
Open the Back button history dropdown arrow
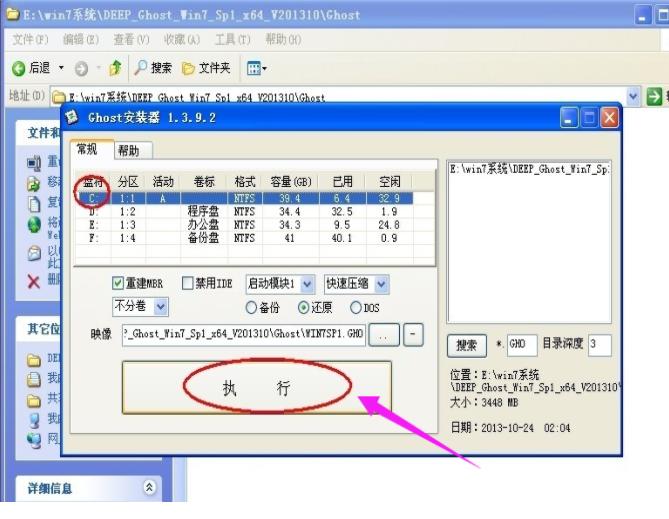61,68
